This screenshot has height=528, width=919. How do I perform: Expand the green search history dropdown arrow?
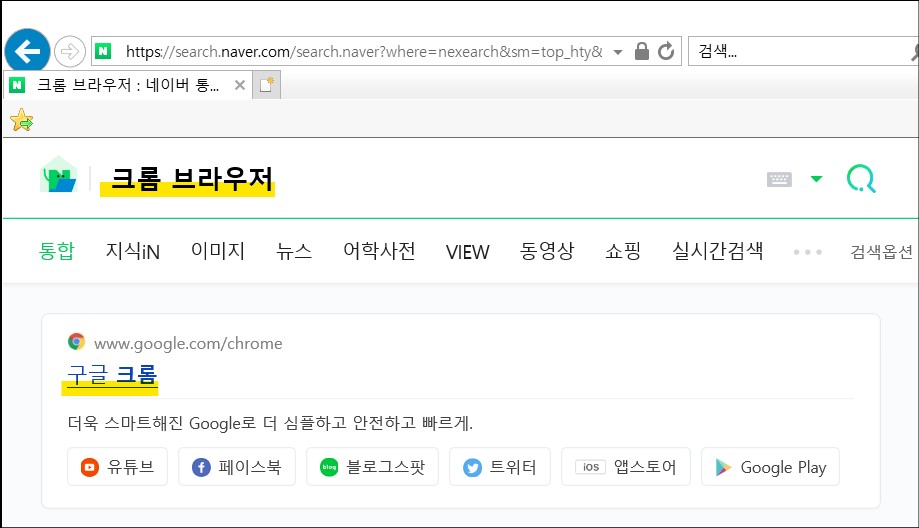(816, 179)
